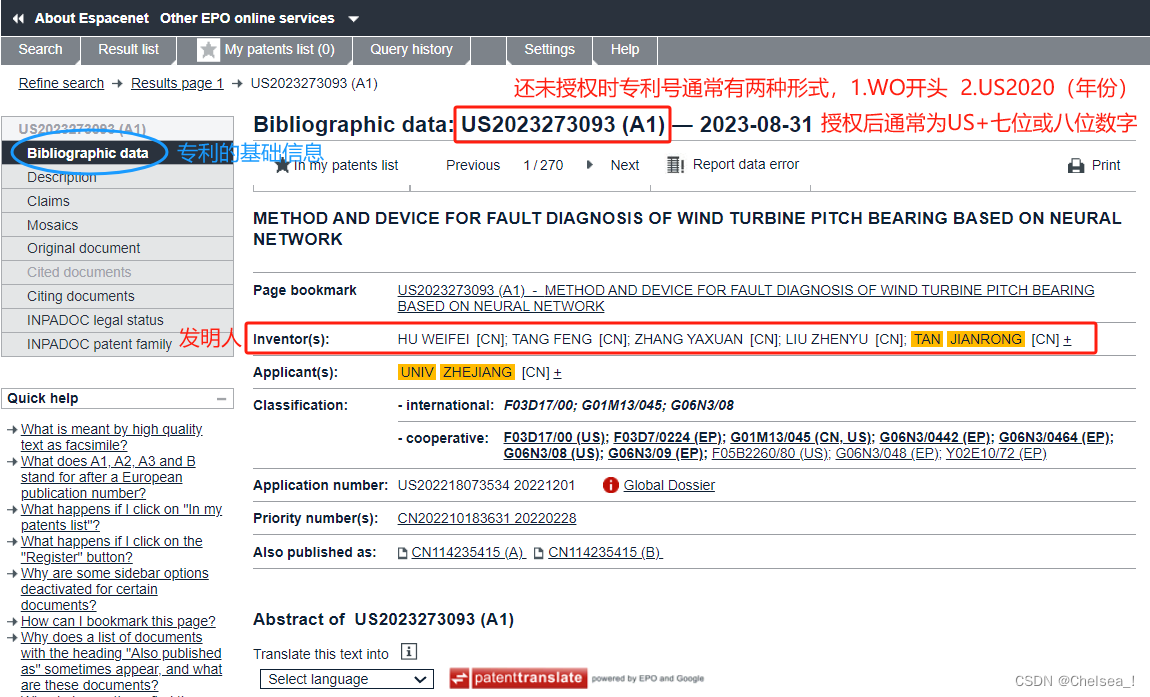
Task: Open classification G06N3/0442 (EP) link
Action: pyautogui.click(x=936, y=437)
